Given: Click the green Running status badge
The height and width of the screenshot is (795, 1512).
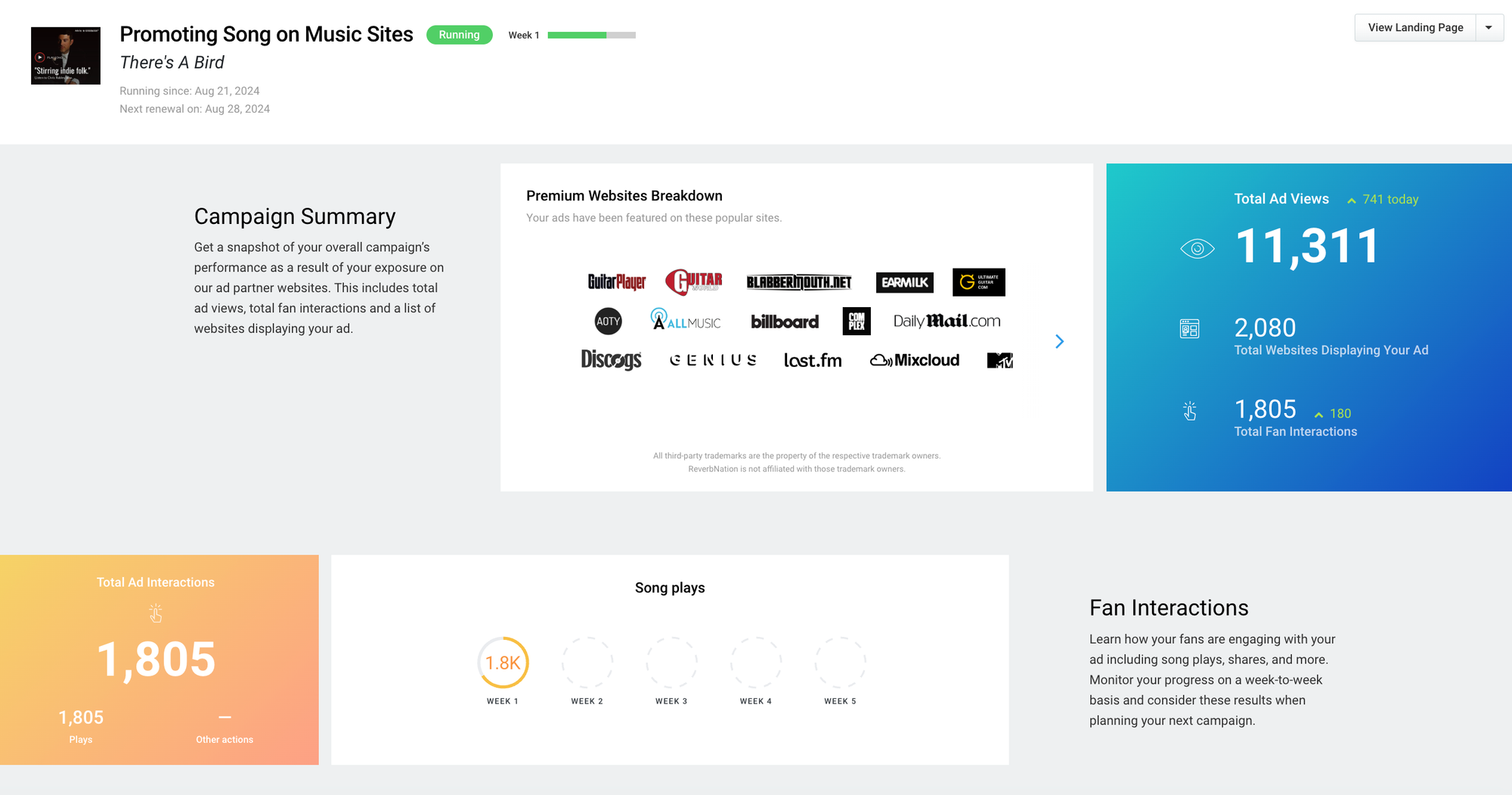Looking at the screenshot, I should pyautogui.click(x=459, y=35).
